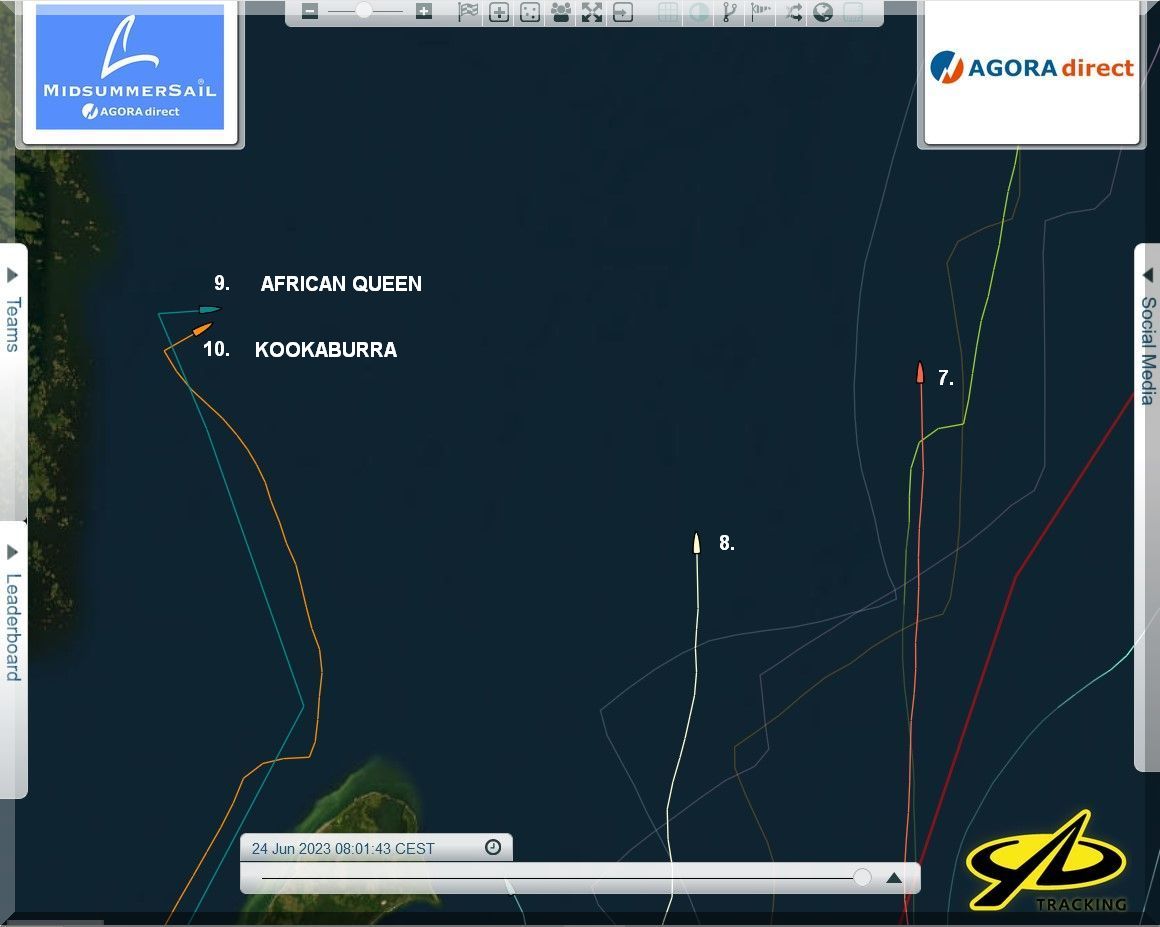
Task: Toggle the wind flag display icon
Action: pyautogui.click(x=761, y=12)
